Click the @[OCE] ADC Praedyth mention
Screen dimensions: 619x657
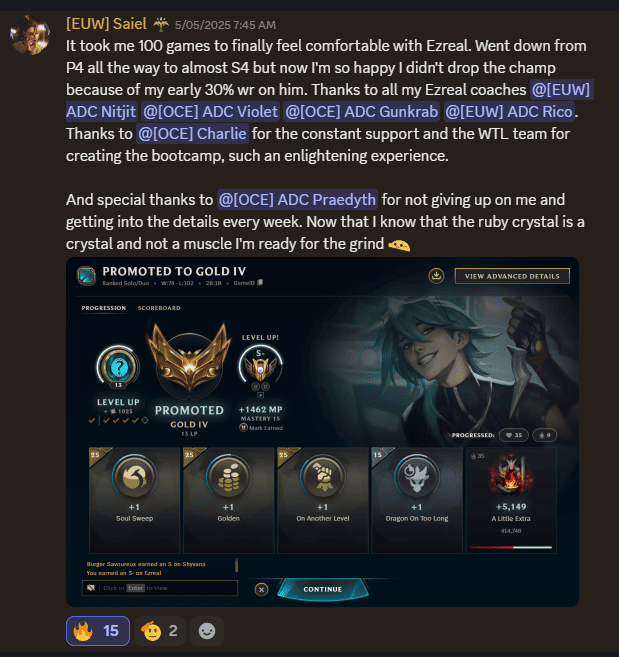pos(298,199)
